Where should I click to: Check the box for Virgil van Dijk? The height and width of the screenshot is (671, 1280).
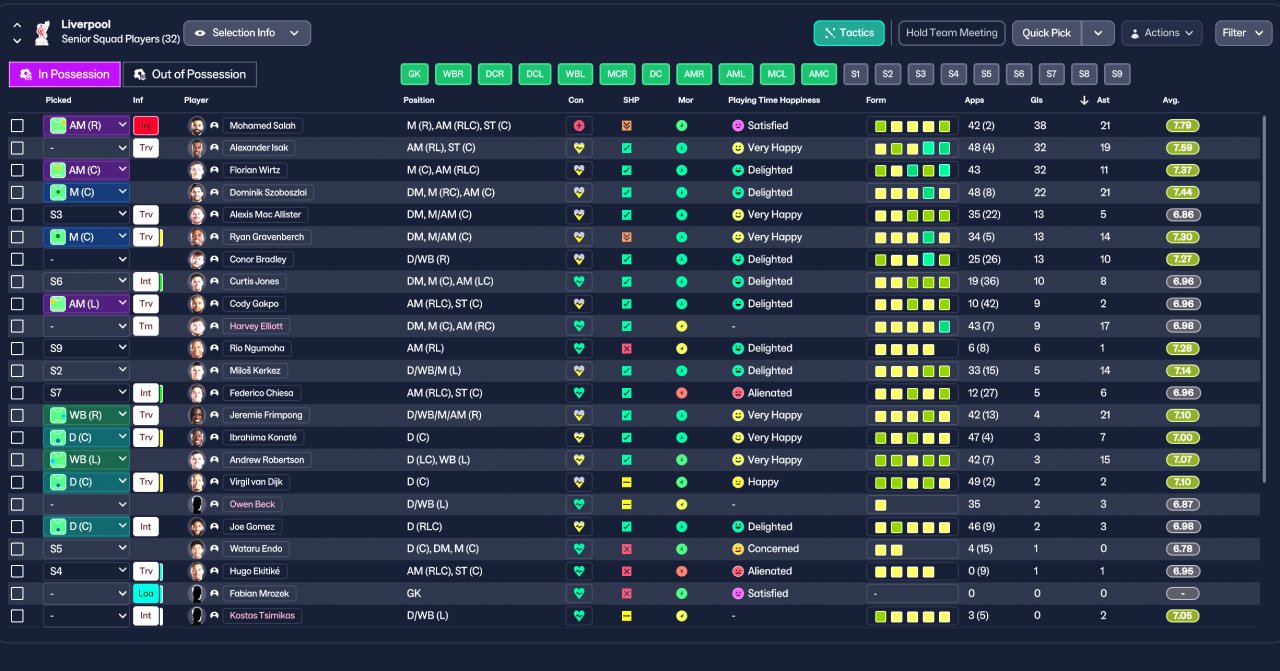(x=17, y=482)
